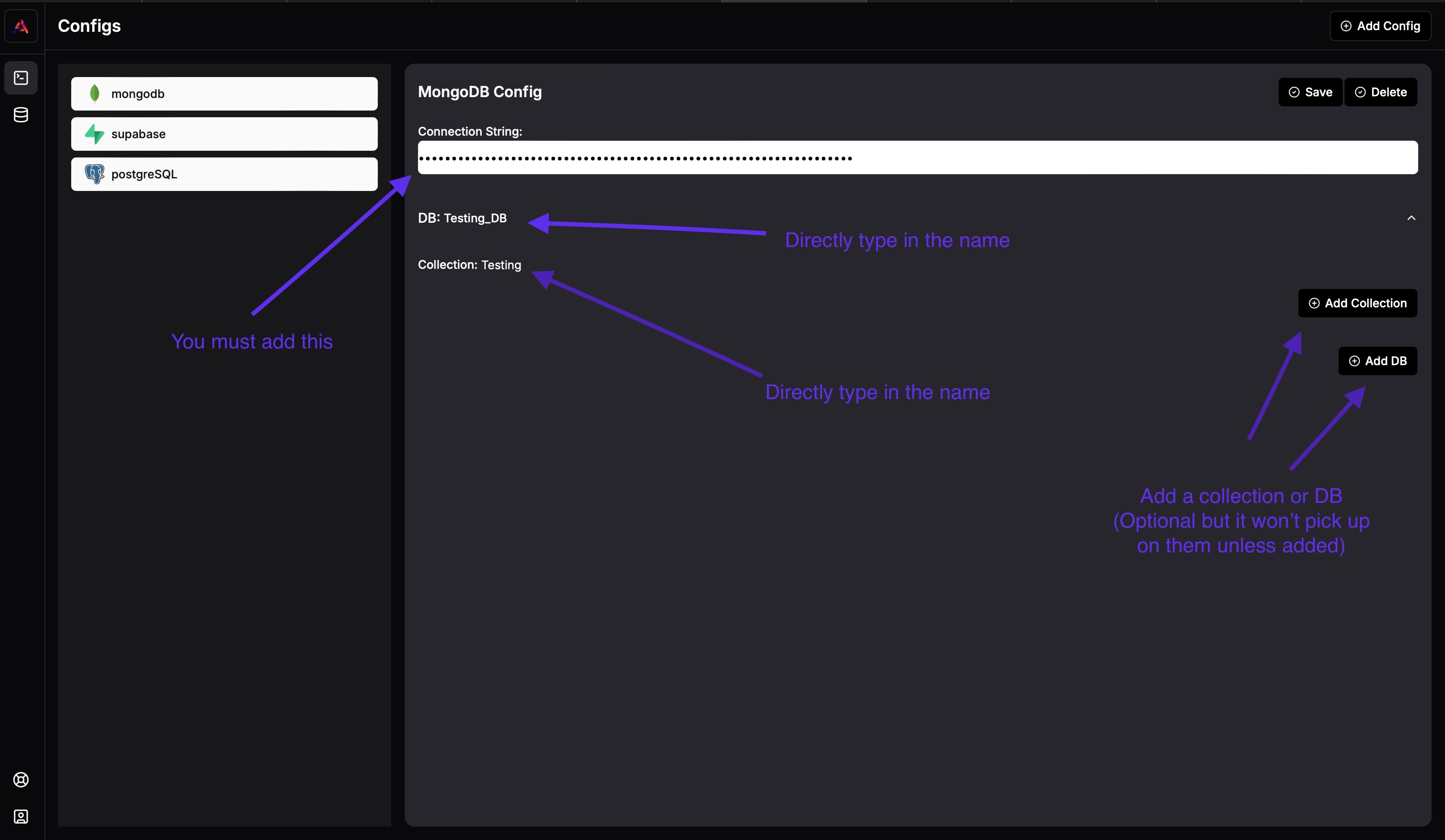Screen dimensions: 1445x840
Task: Click the Supabase bolt icon
Action: (x=95, y=134)
